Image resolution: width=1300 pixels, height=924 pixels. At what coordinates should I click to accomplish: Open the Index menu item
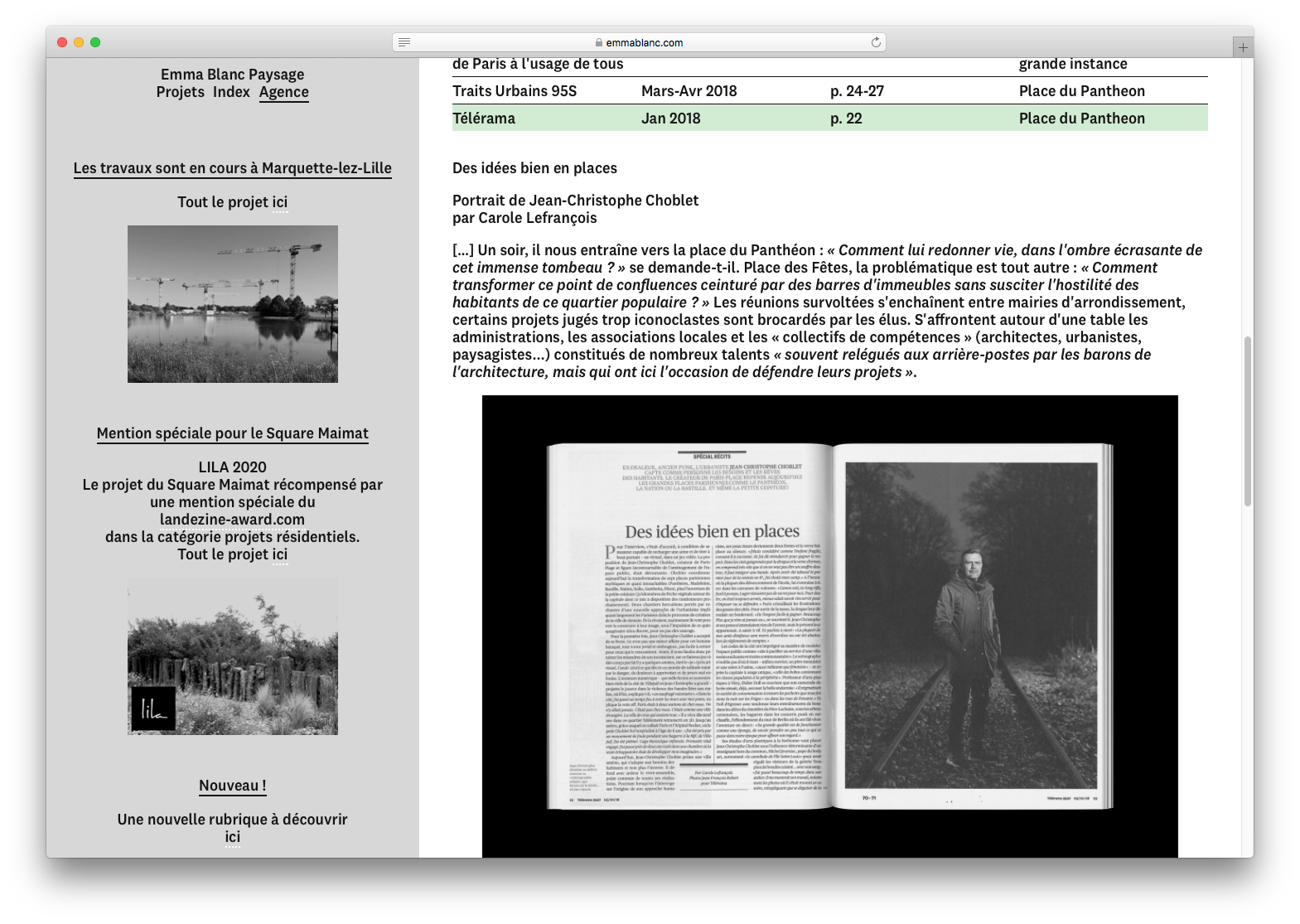231,92
